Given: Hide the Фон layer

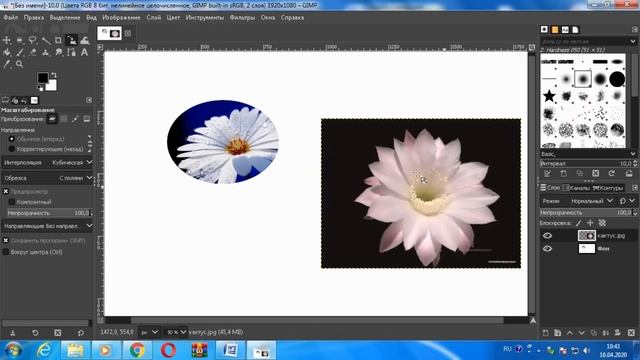Looking at the screenshot, I should (x=547, y=249).
